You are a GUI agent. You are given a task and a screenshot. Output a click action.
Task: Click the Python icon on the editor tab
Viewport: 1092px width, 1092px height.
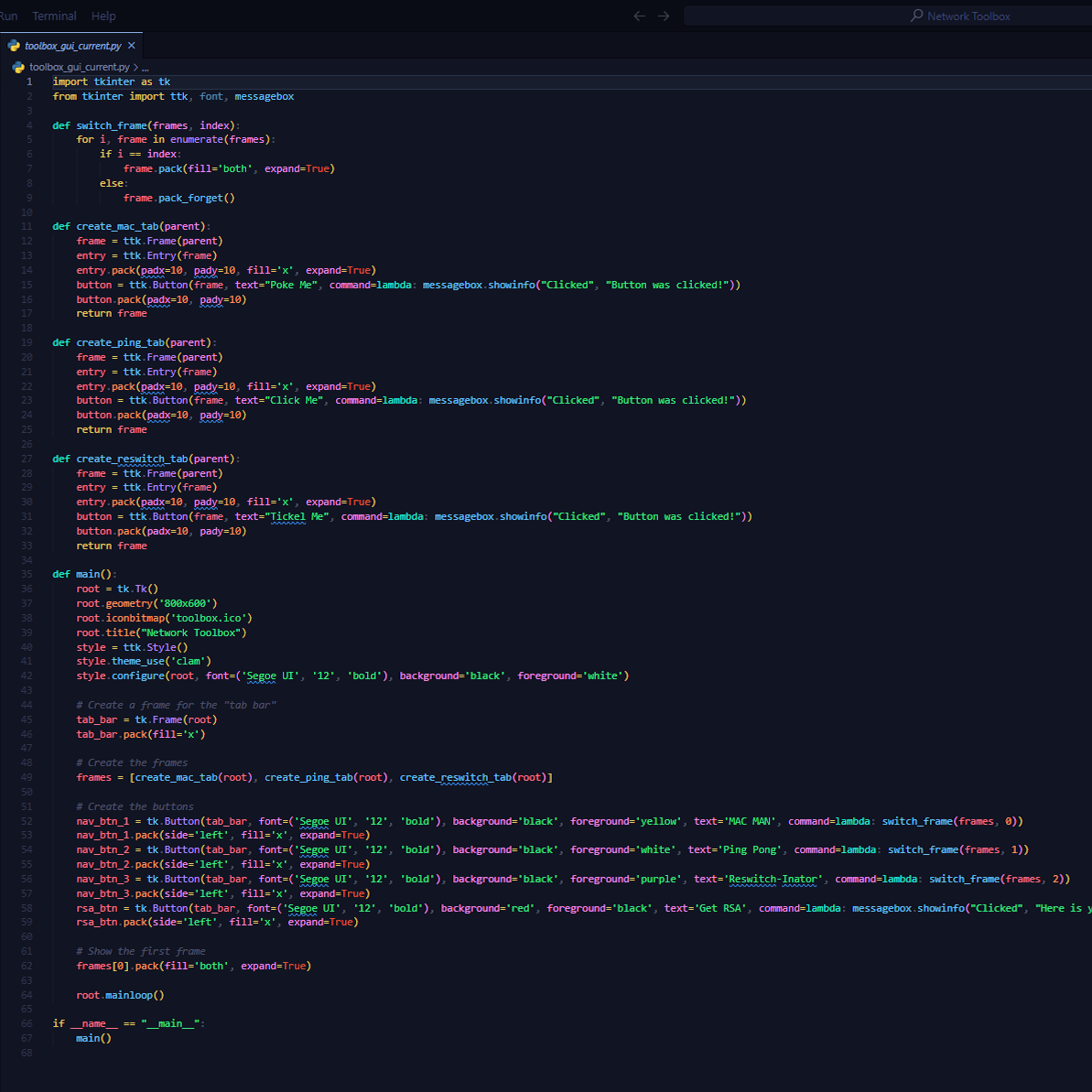[x=14, y=46]
